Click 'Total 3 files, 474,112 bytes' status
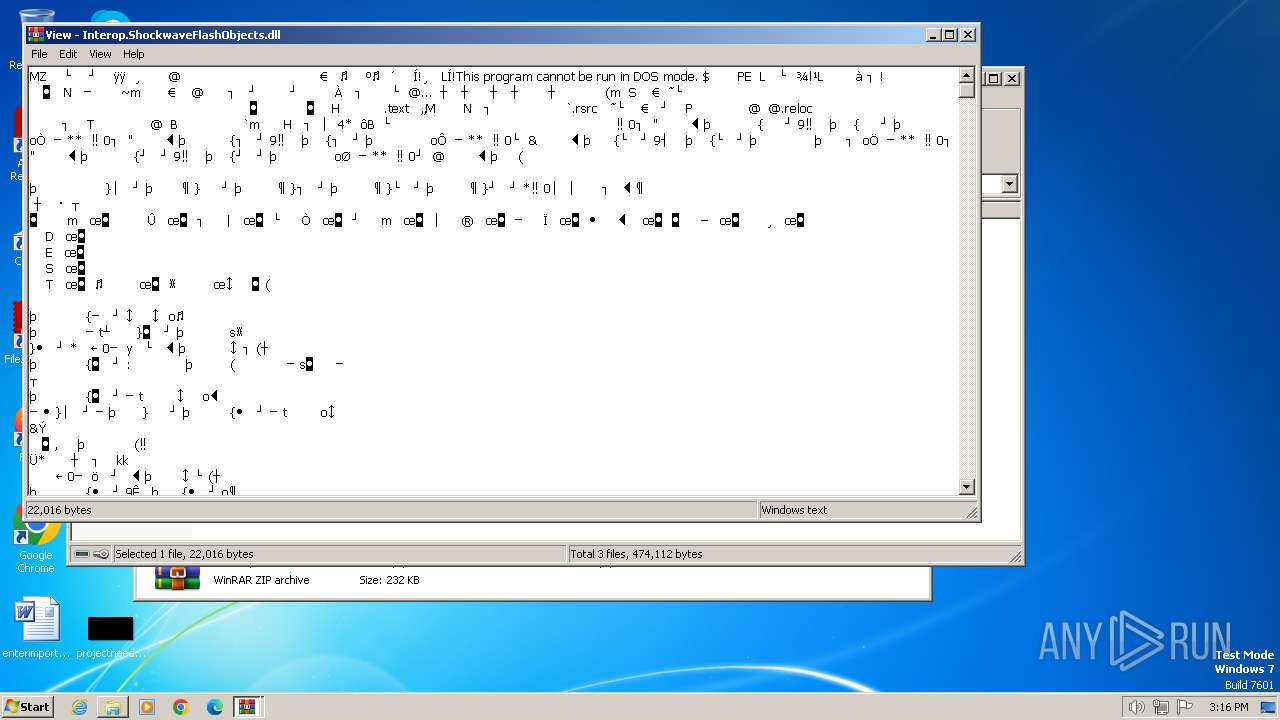1280x720 pixels. (x=636, y=554)
